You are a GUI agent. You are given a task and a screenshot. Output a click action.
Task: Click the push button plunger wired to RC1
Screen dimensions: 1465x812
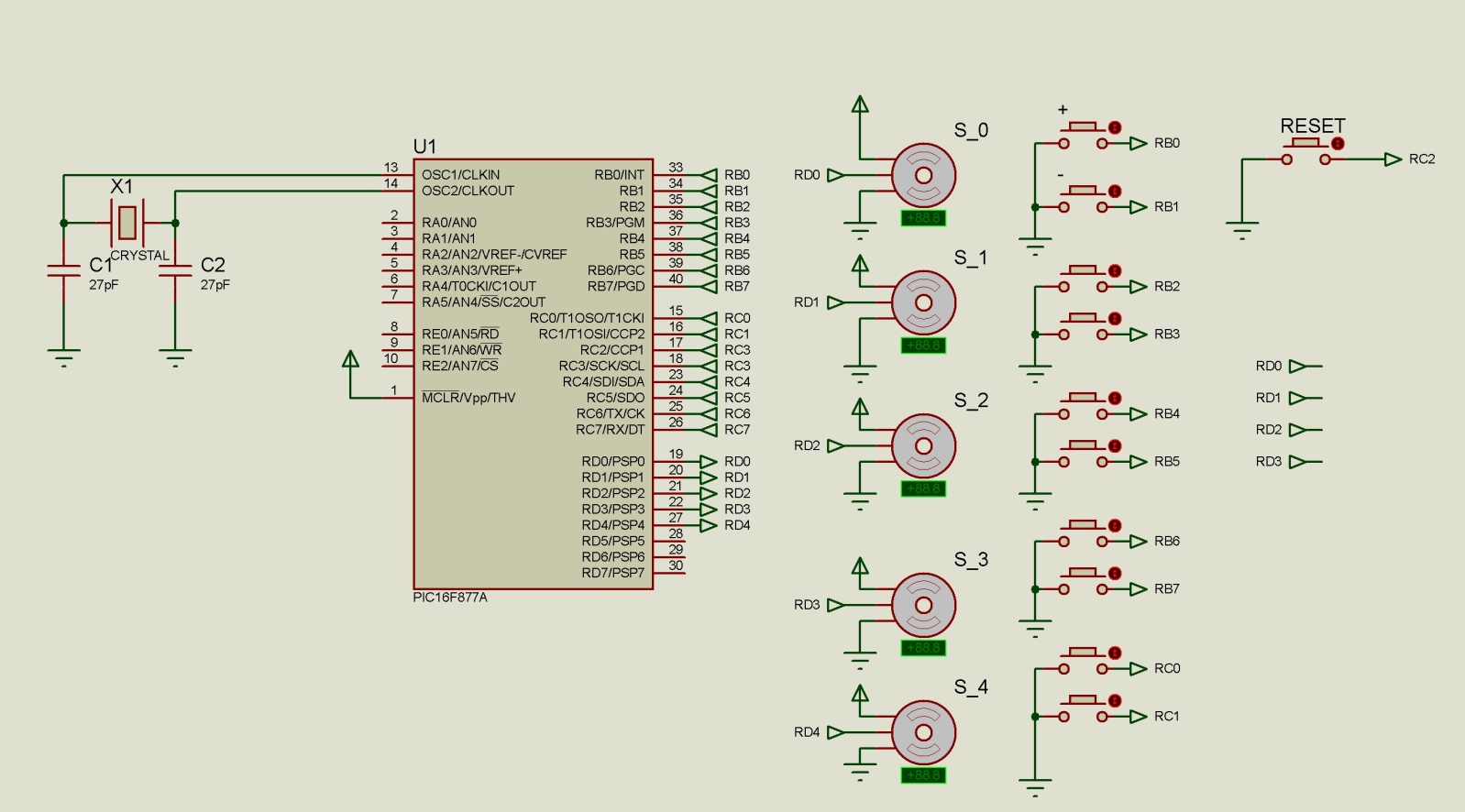[1083, 702]
